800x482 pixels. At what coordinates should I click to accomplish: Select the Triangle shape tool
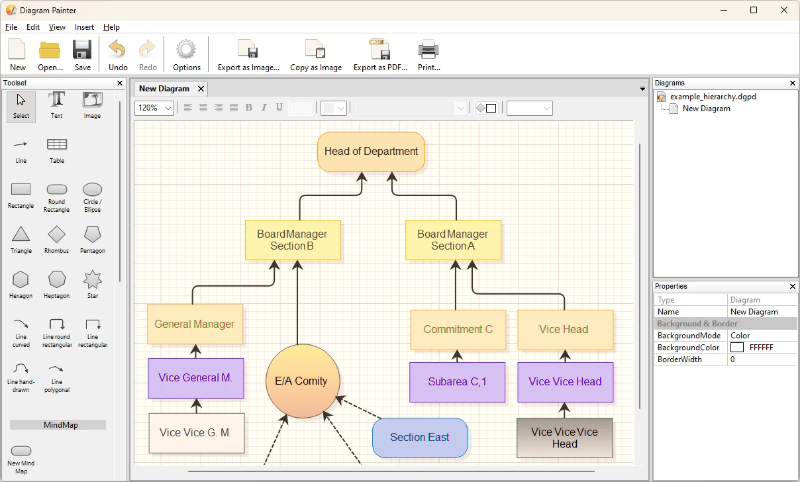(x=21, y=241)
